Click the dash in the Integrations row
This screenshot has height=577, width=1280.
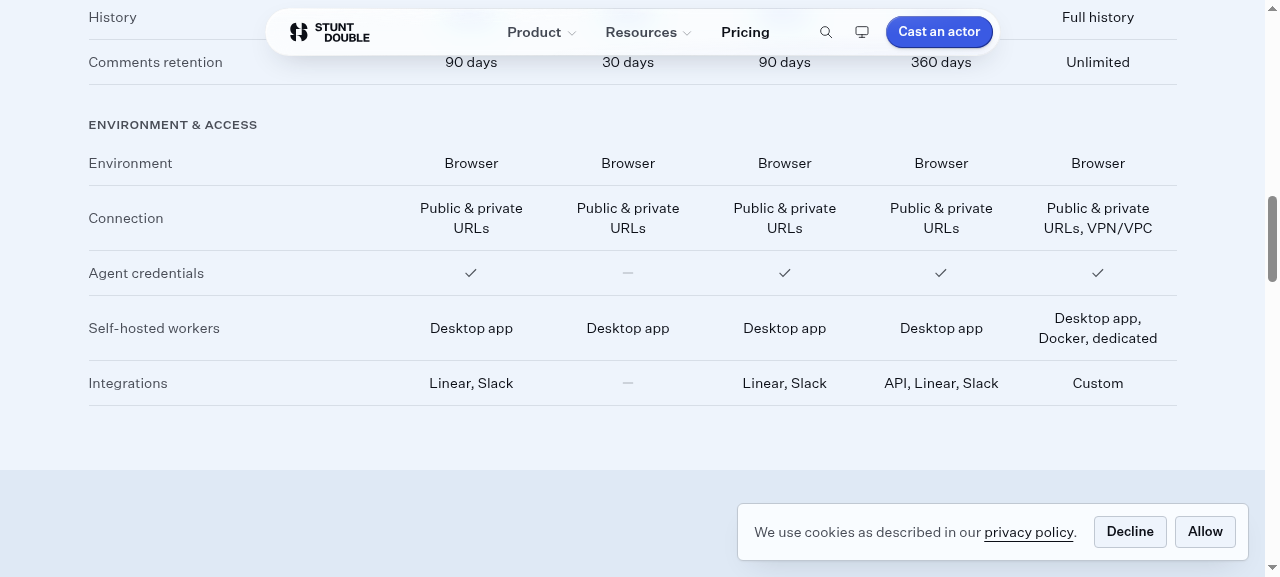[628, 383]
